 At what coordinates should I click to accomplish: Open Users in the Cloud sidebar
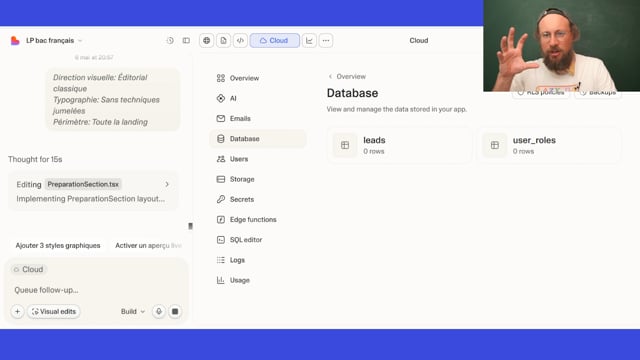(258, 159)
